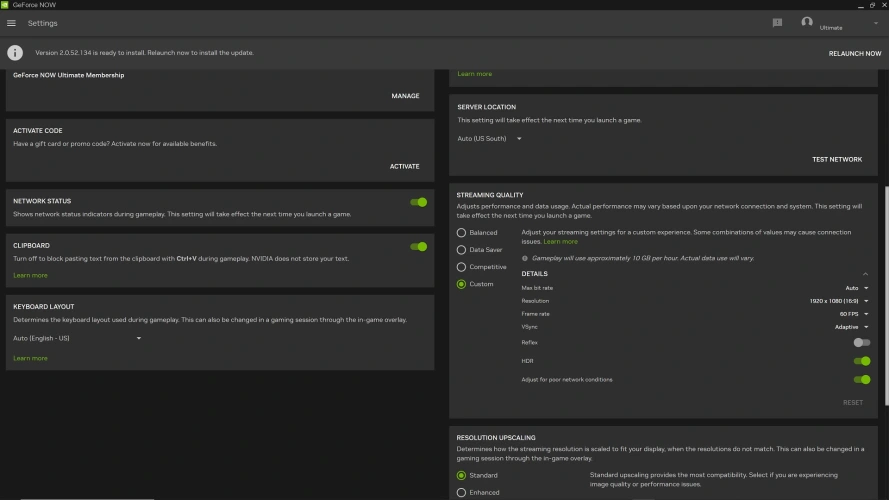Toggle the Network Status switch

click(418, 202)
